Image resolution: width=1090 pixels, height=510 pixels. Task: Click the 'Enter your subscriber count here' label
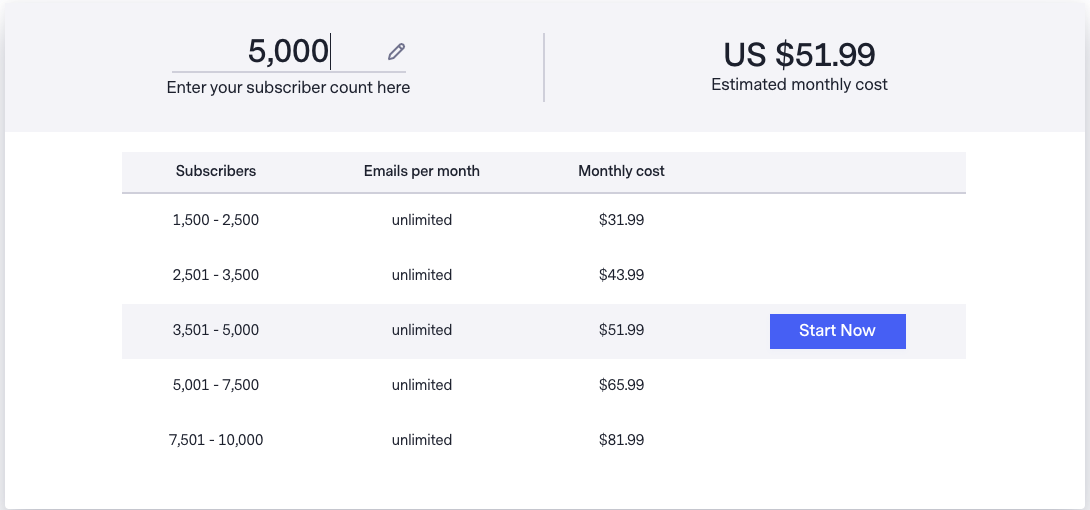[288, 88]
